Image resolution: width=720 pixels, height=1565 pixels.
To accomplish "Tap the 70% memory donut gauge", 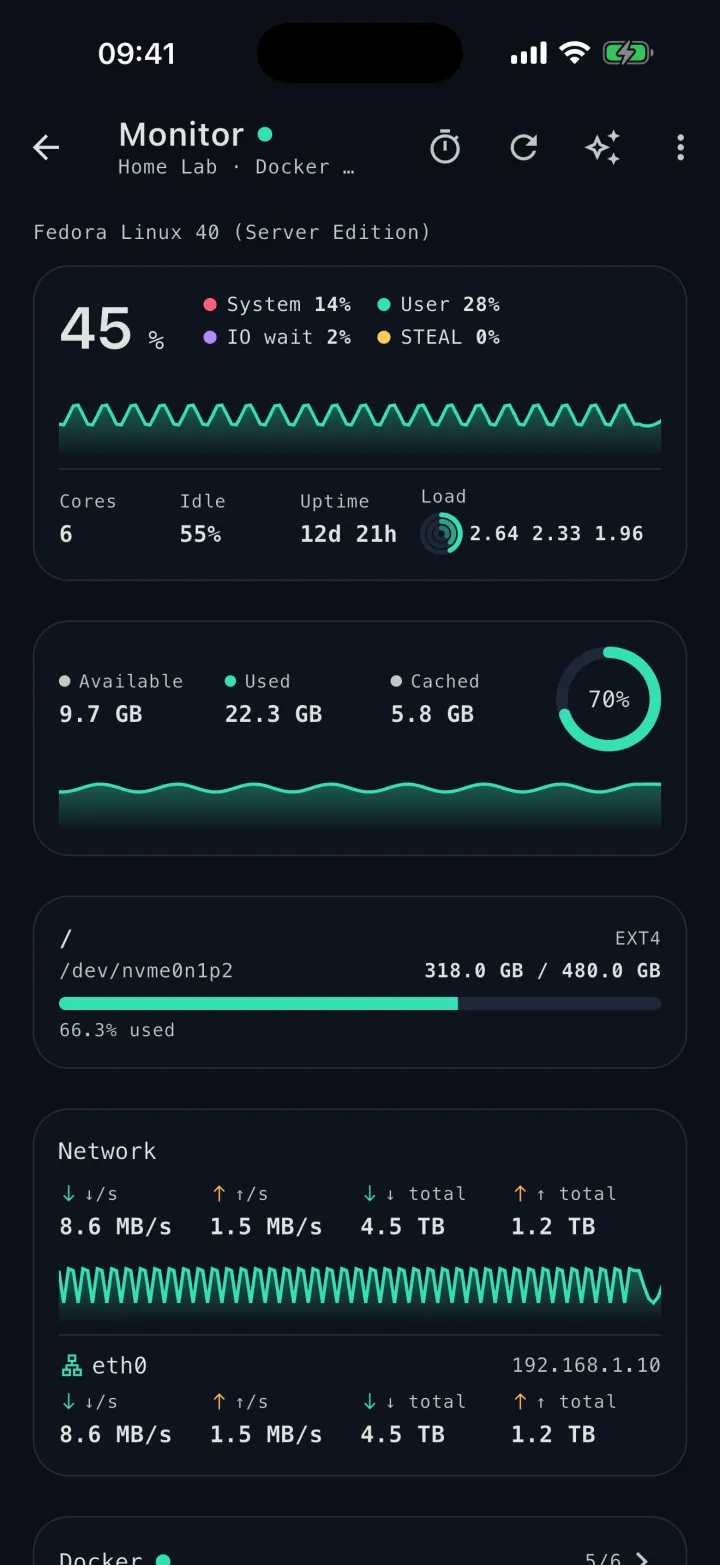I will pos(609,699).
